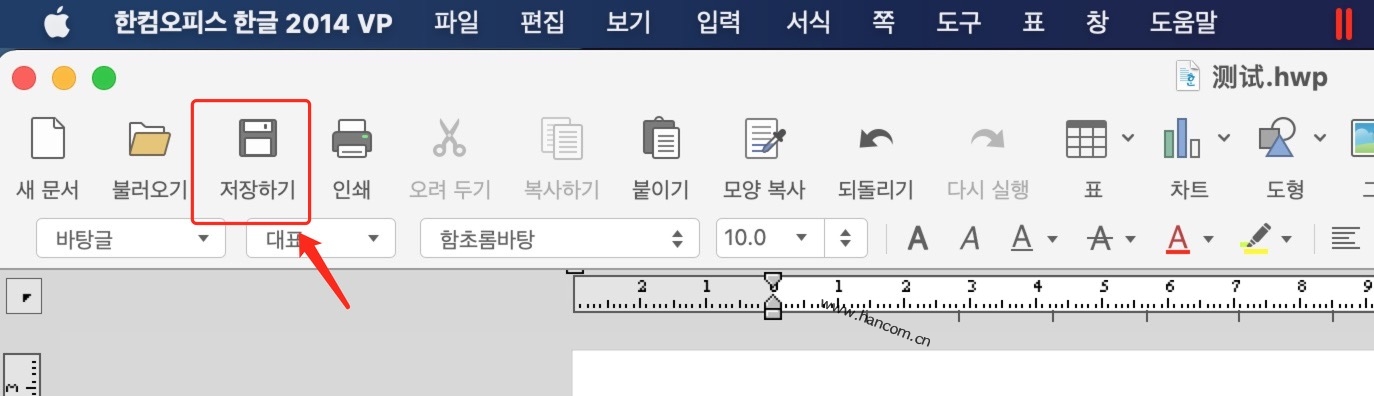This screenshot has width=1374, height=396.
Task: Open the 파일 menu
Action: pos(456,21)
